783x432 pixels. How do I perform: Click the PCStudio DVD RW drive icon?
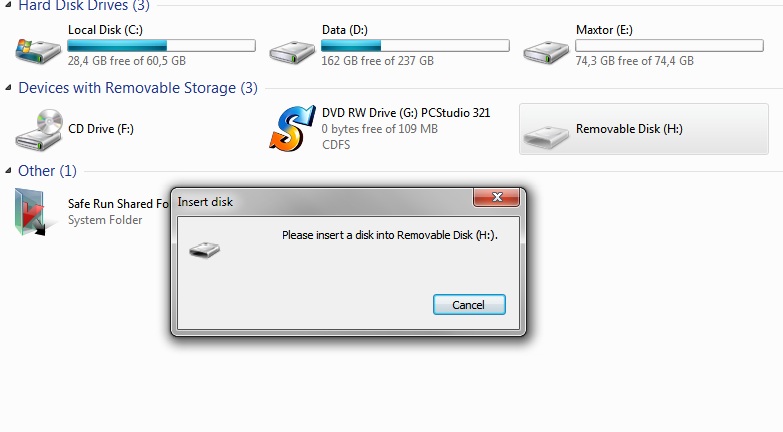(x=292, y=128)
